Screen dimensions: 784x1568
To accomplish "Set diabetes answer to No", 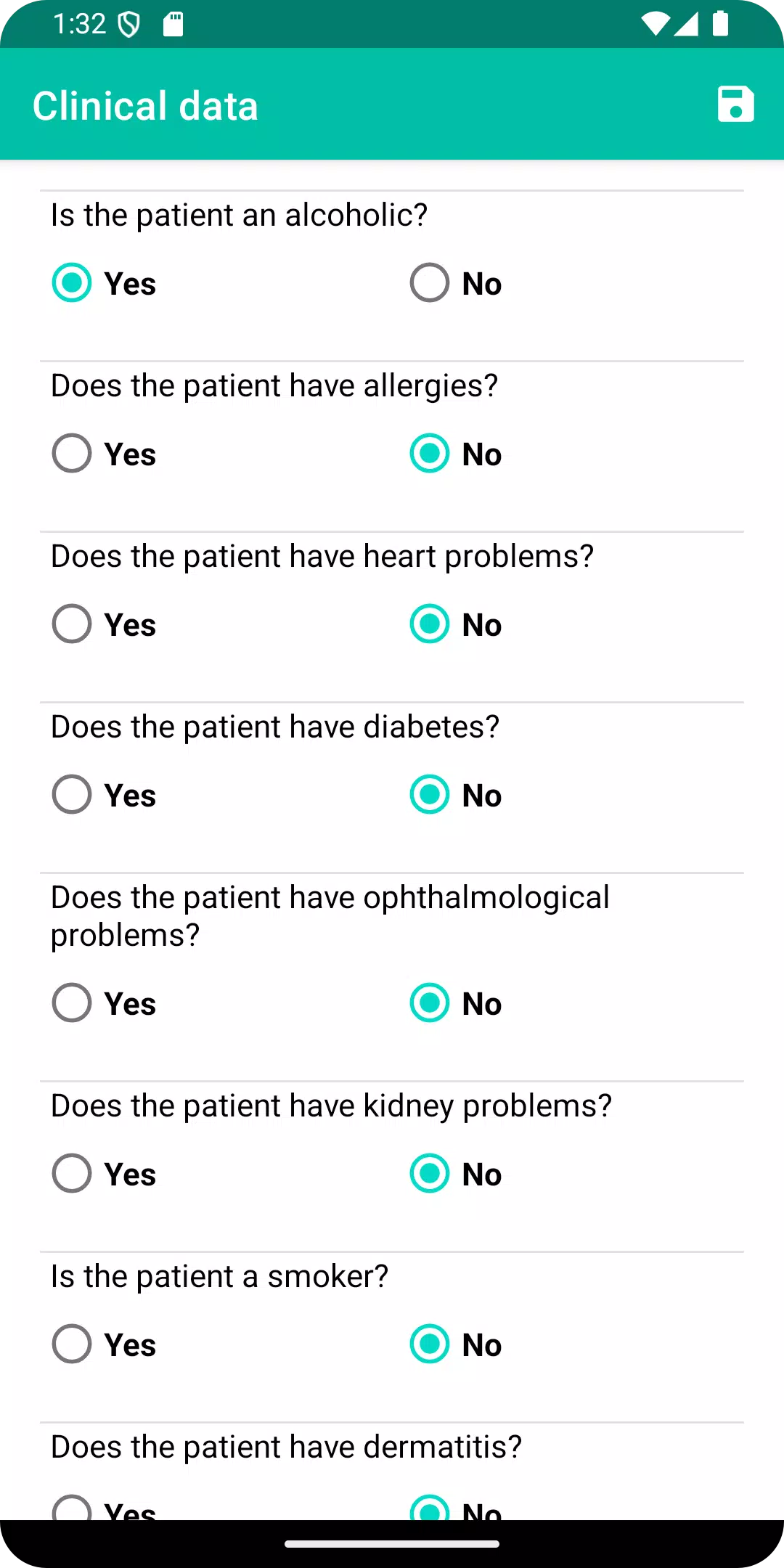I will (456, 794).
